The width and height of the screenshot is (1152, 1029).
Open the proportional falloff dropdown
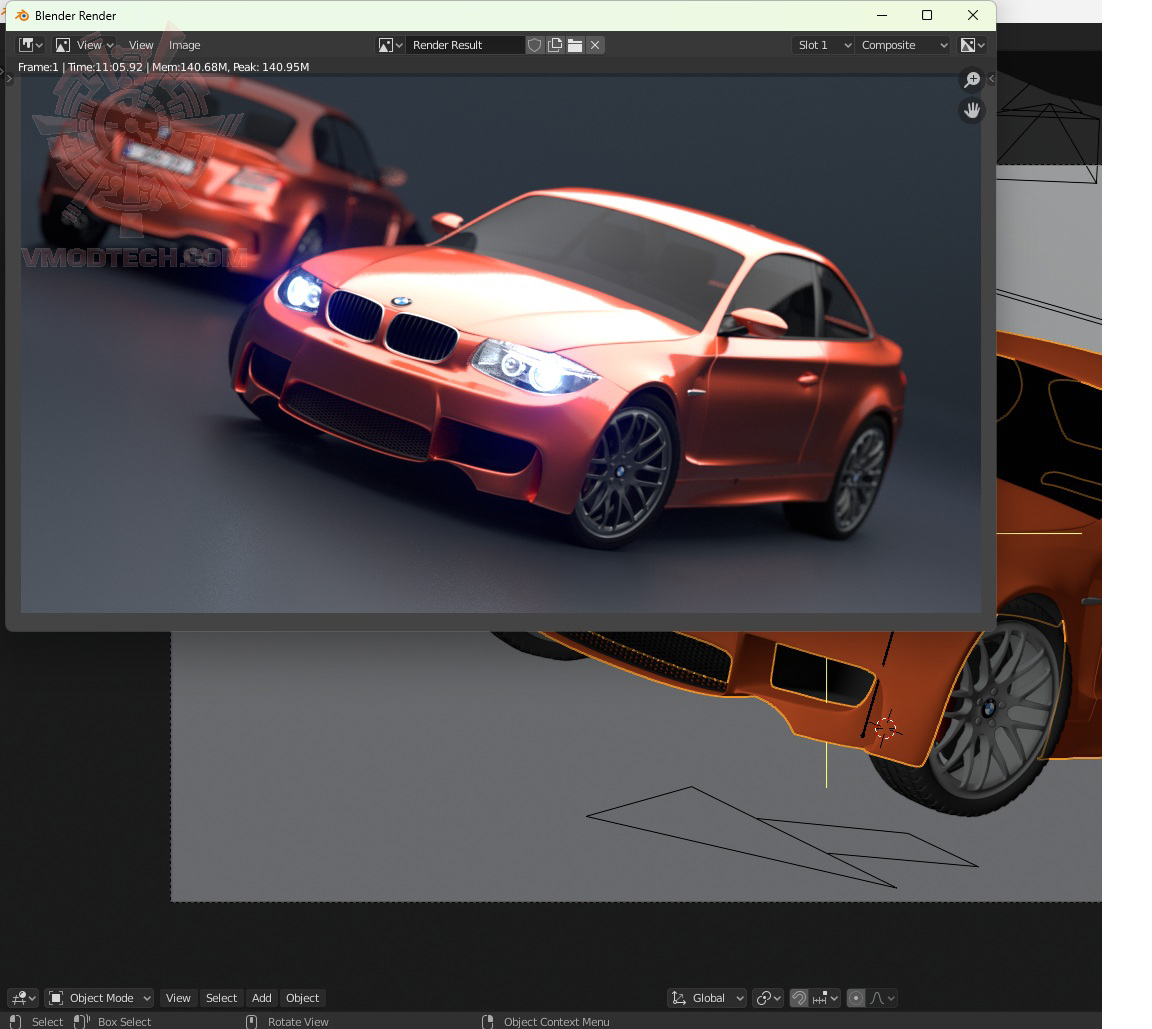(x=882, y=997)
